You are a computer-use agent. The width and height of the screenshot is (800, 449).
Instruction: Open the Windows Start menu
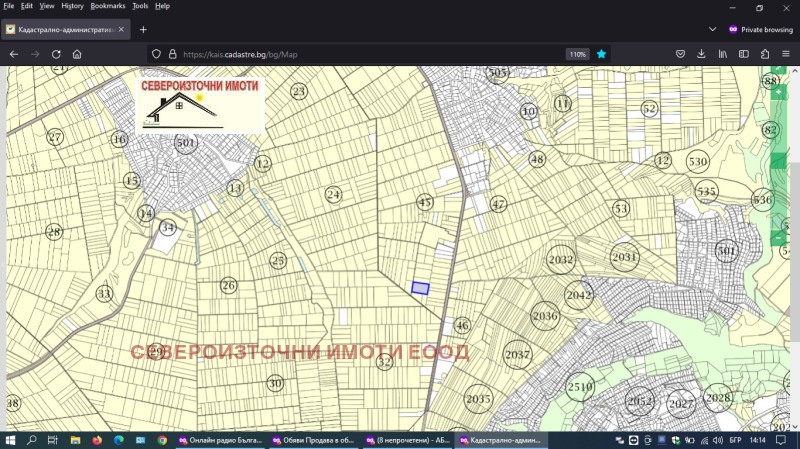10,440
